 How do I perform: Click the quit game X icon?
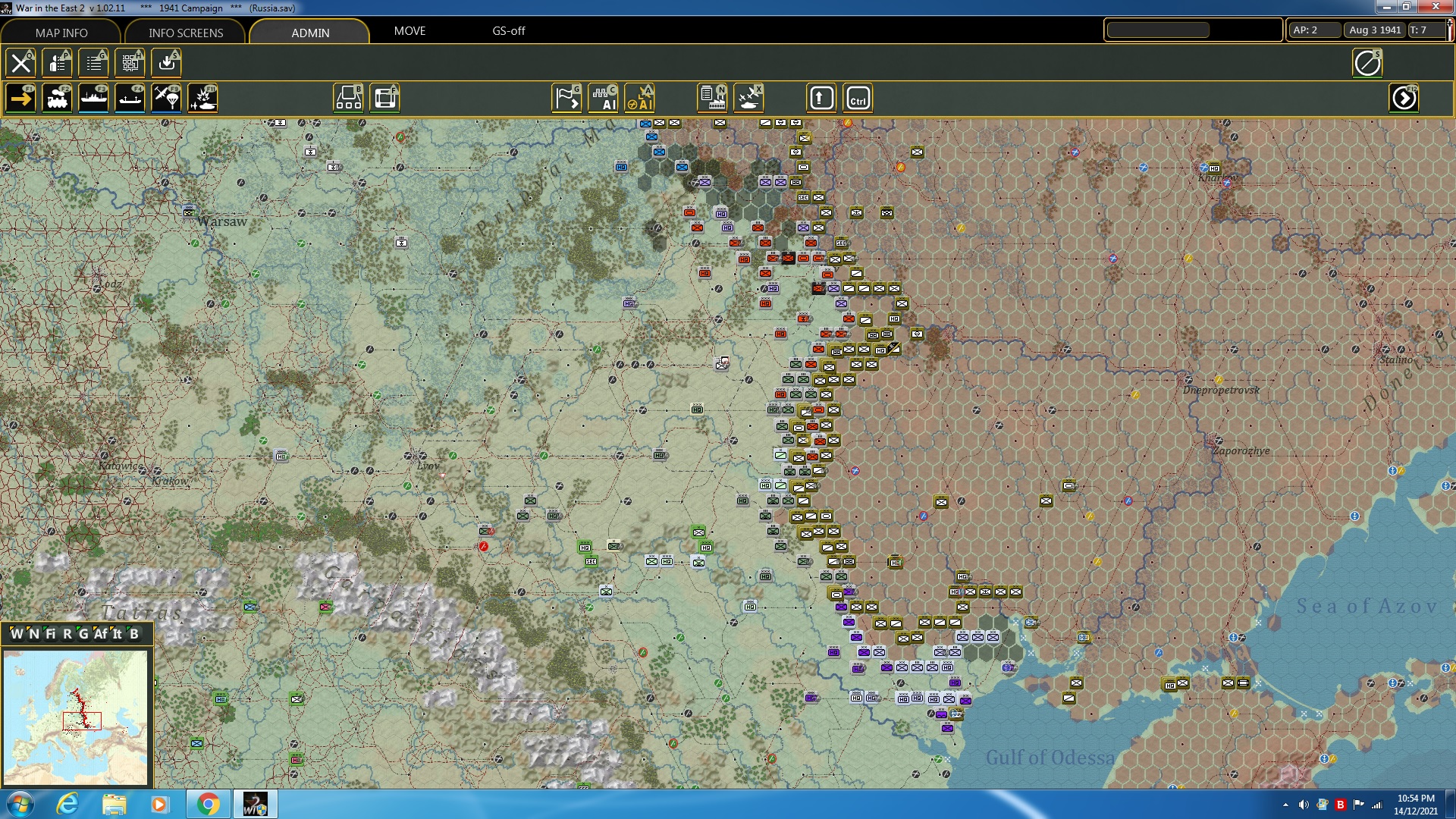[x=21, y=63]
